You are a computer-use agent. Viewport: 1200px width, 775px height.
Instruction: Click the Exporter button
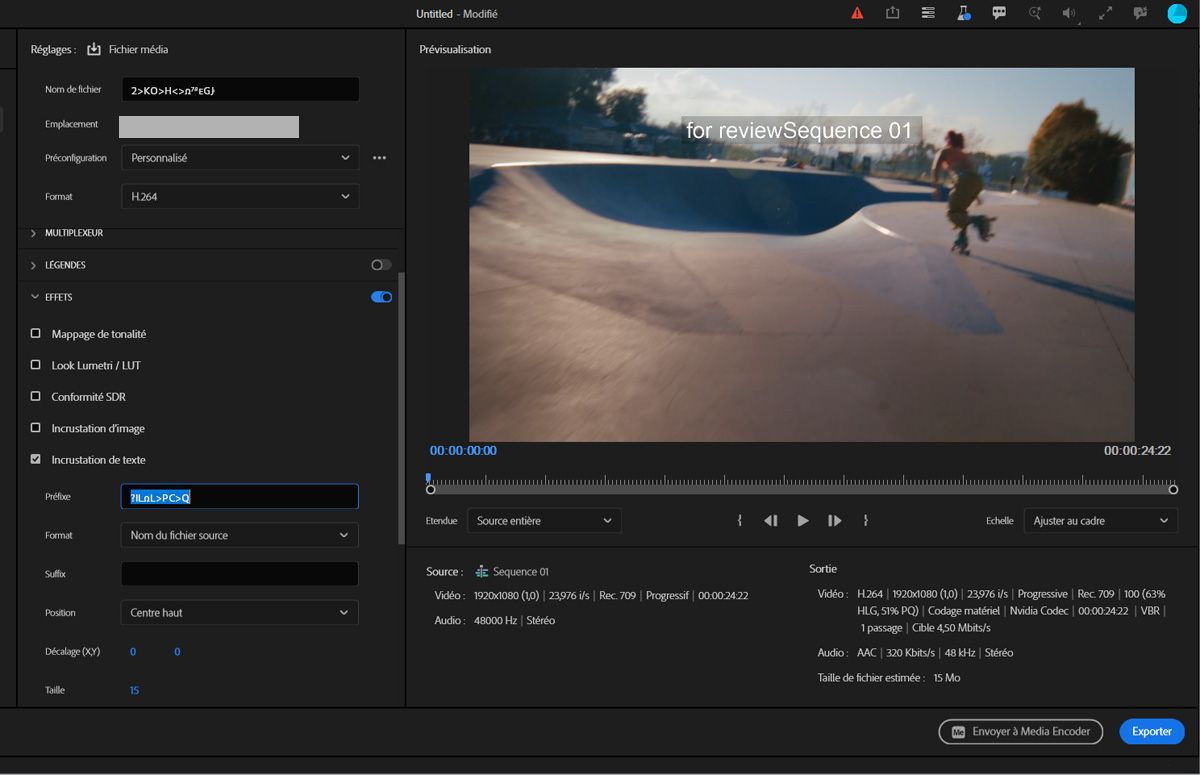(1151, 732)
